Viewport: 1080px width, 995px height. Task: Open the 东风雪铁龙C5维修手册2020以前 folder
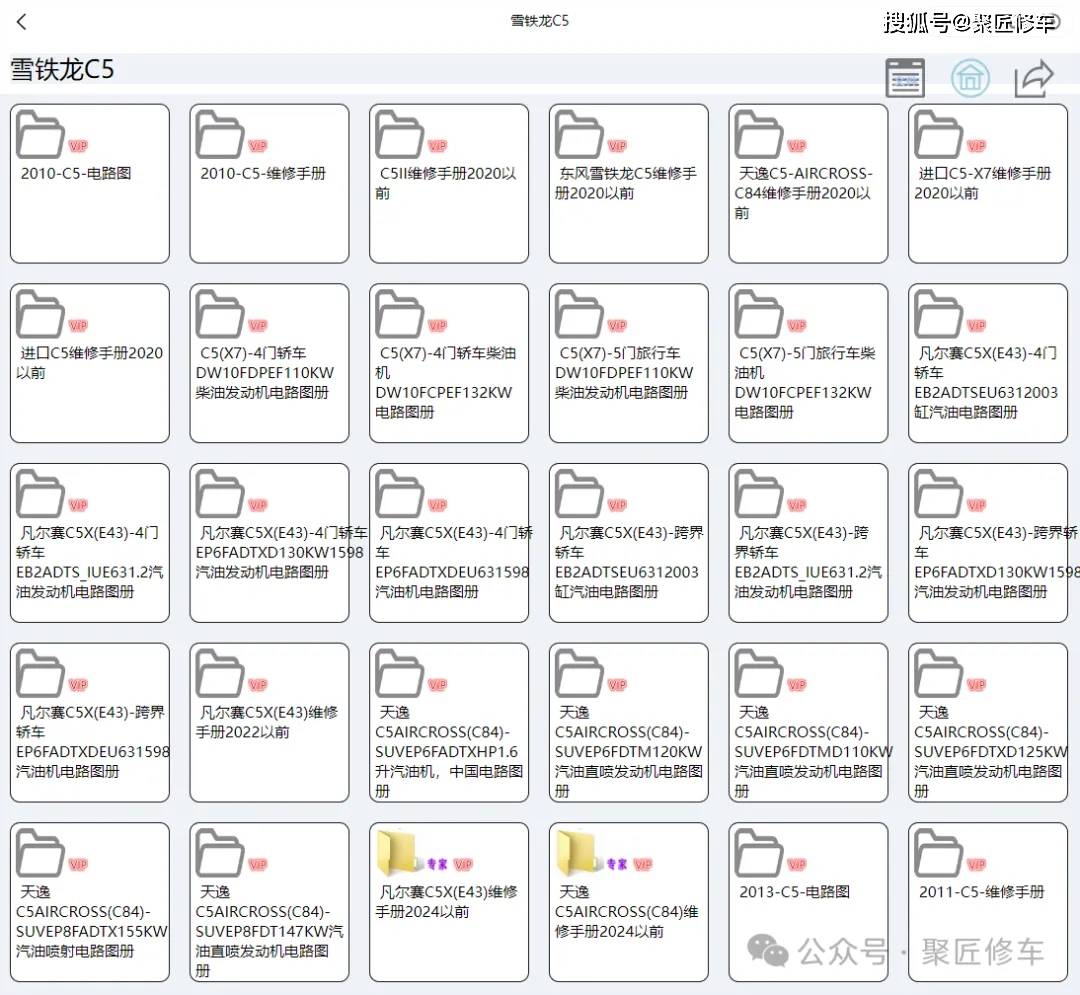(629, 184)
